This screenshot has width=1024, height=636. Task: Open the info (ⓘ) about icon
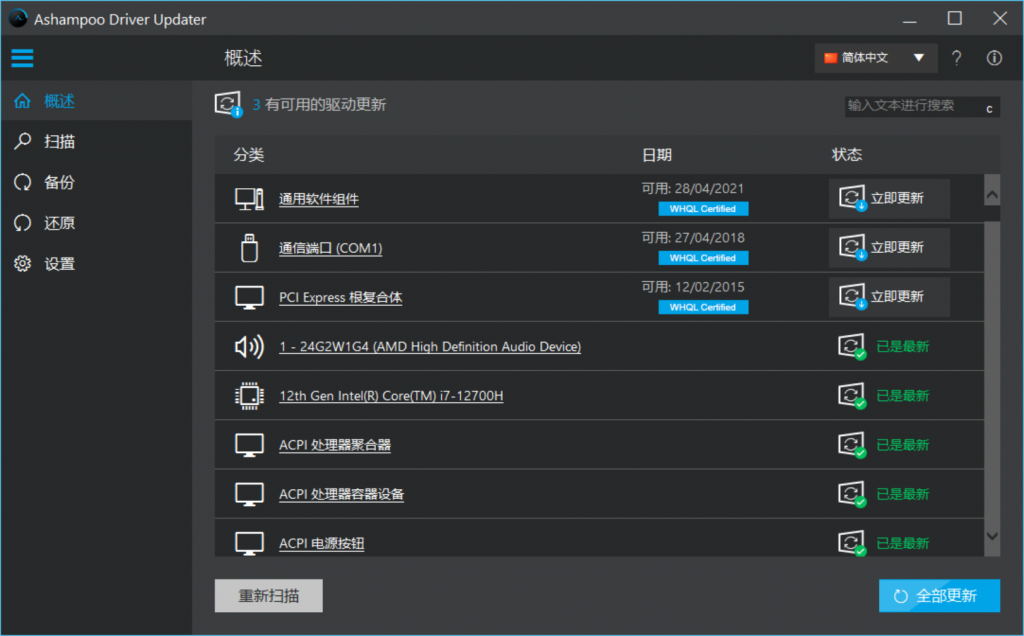(993, 58)
